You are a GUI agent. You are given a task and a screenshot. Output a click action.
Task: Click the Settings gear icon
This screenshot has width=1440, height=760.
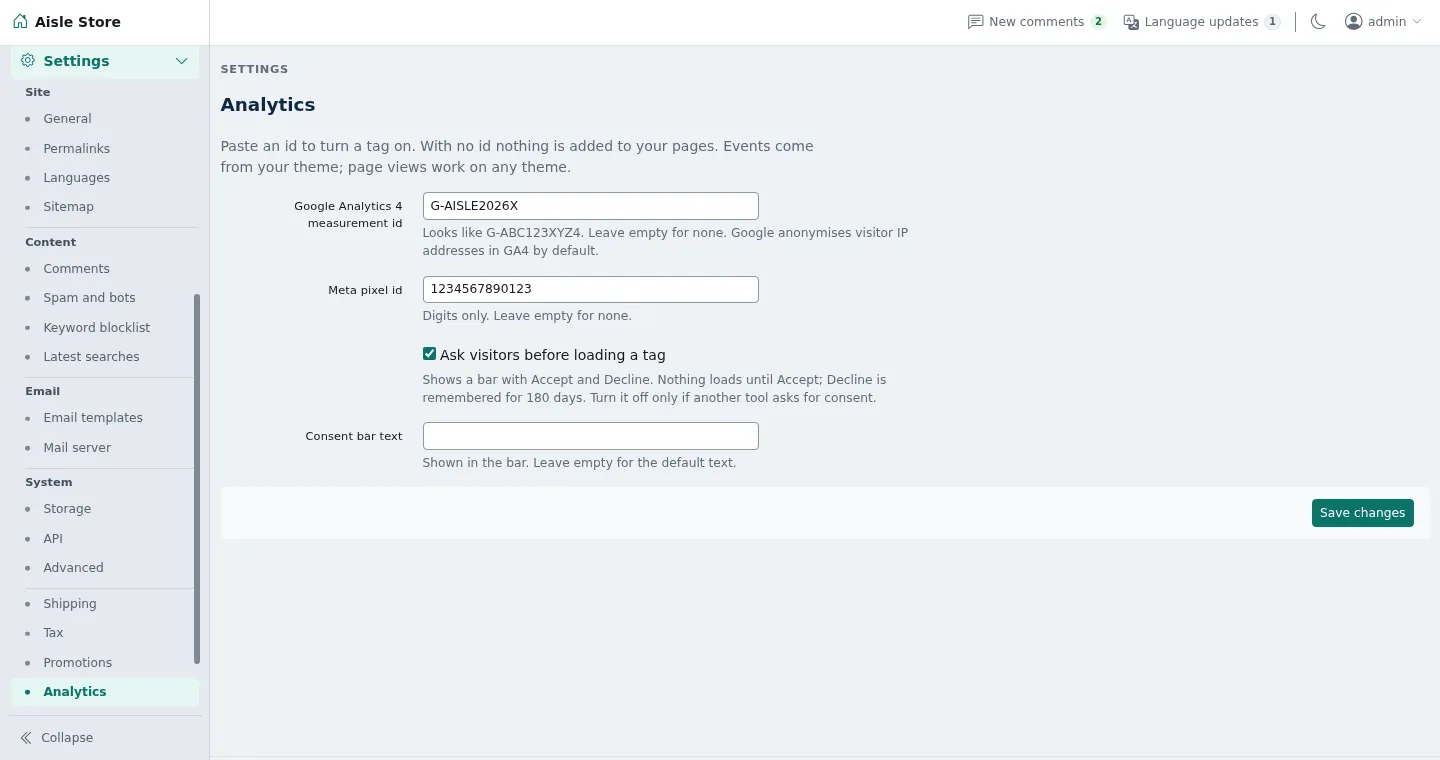pos(28,61)
